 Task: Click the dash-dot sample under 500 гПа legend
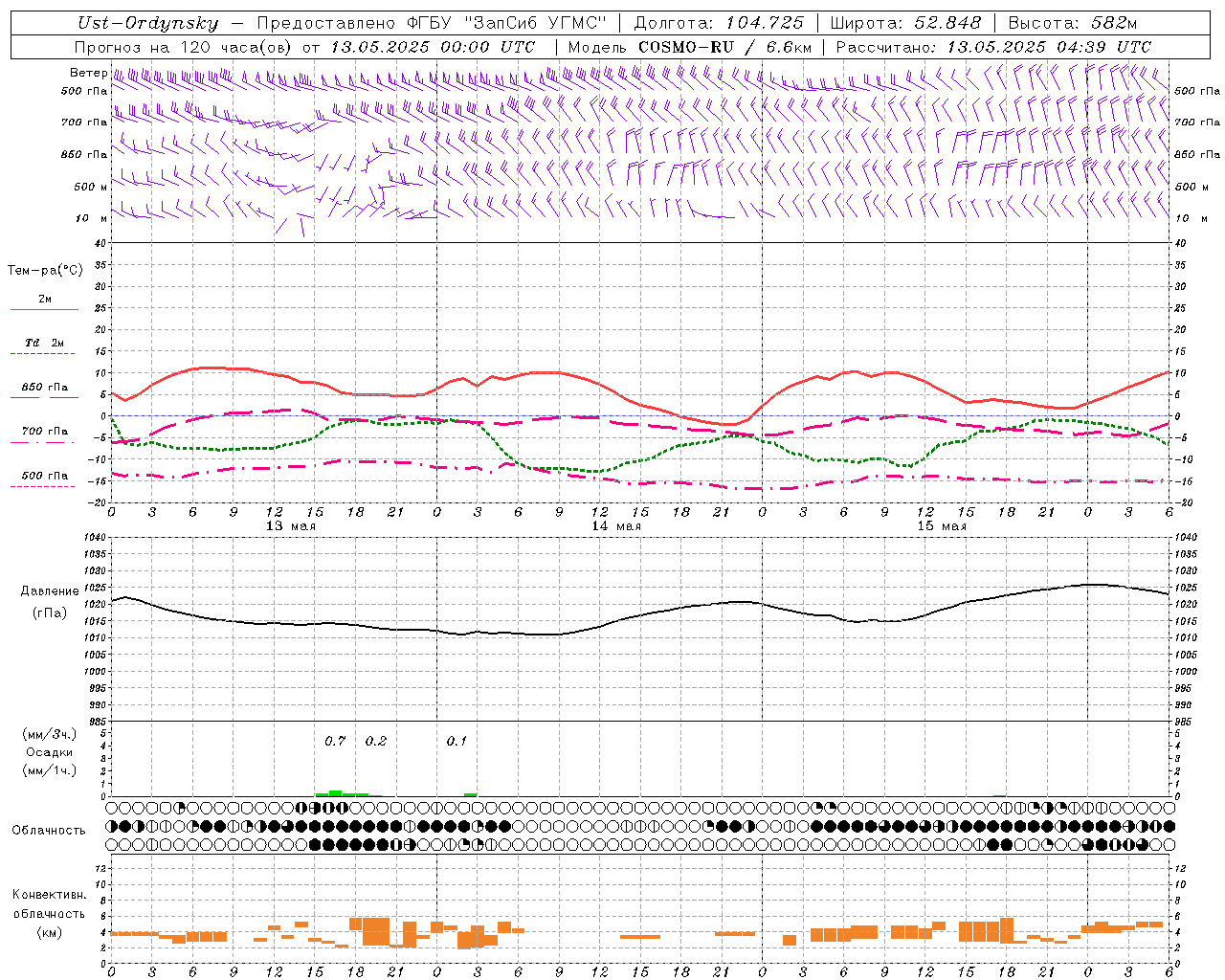[44, 486]
